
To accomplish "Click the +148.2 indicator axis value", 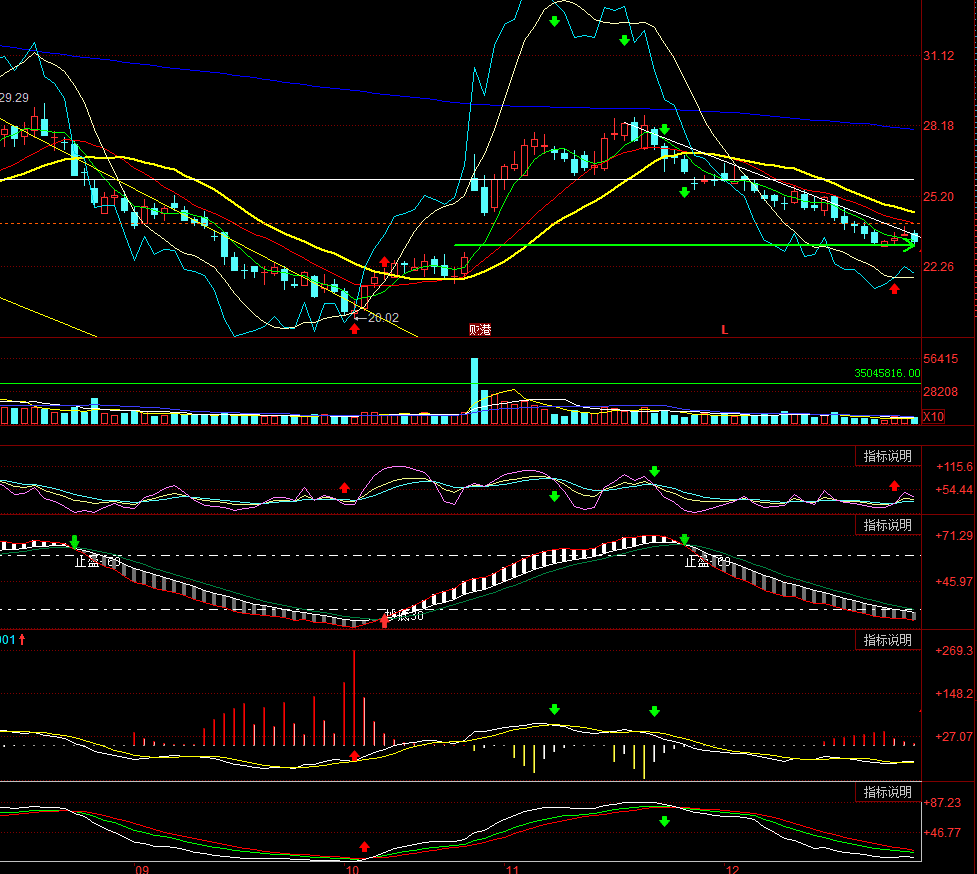I will pyautogui.click(x=953, y=693).
